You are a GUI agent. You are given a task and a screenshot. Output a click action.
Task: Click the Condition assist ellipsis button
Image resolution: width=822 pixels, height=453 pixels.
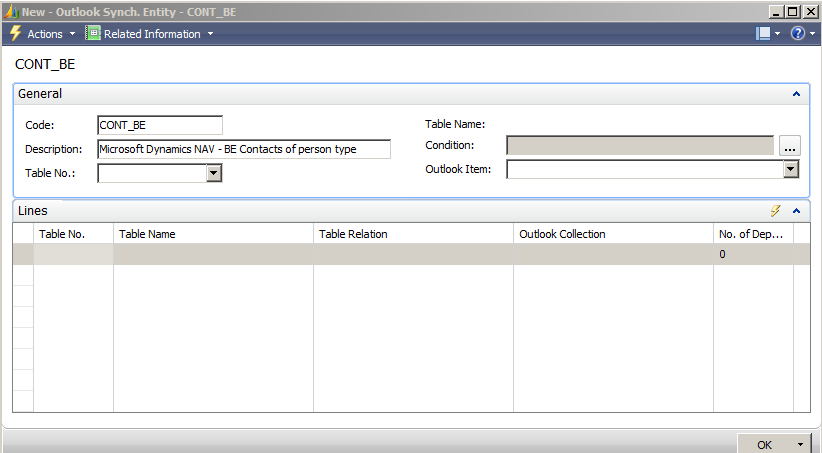click(x=790, y=146)
